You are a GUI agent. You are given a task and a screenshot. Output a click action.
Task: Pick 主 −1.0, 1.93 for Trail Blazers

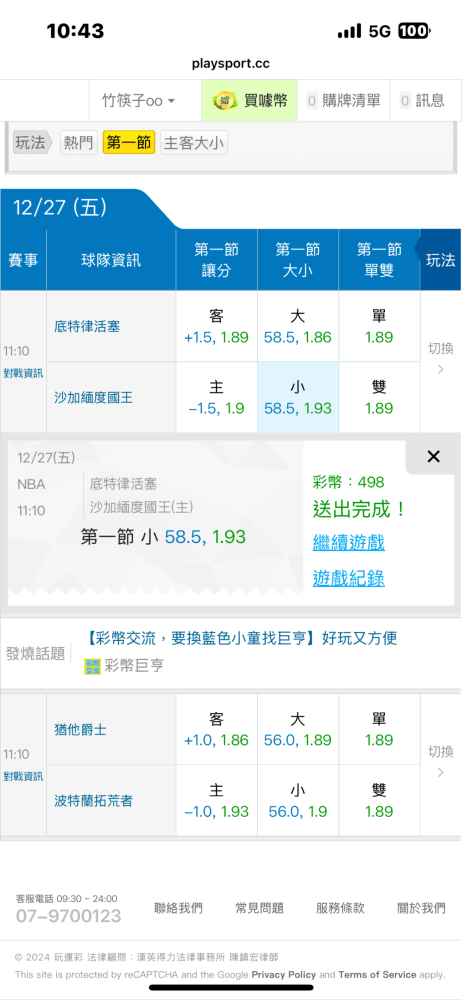coord(216,801)
